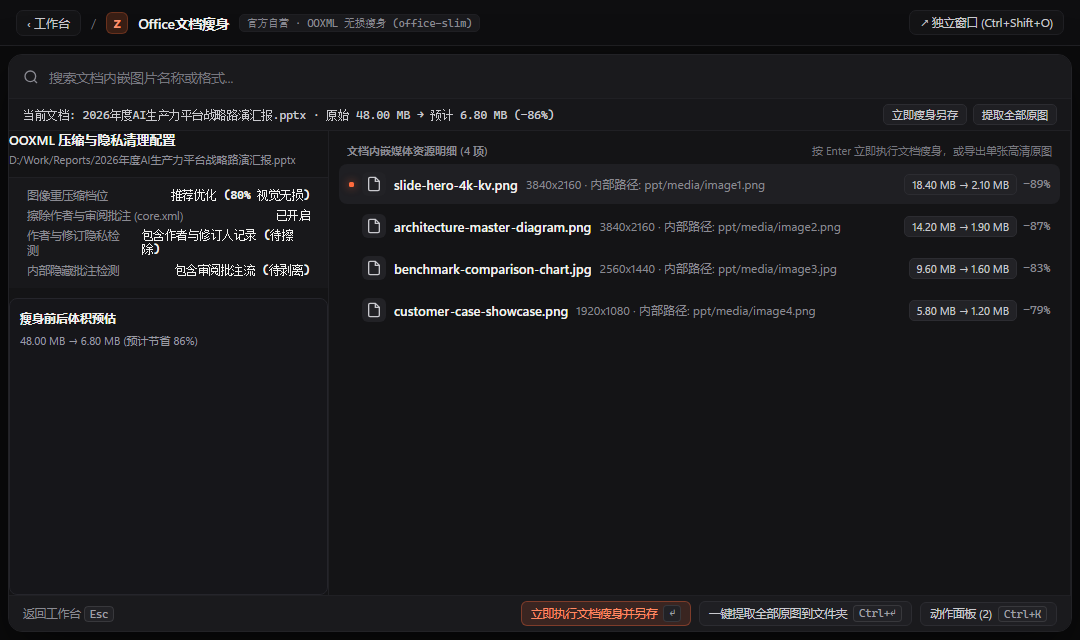
Task: Click the orange Z app icon
Action: point(117,23)
